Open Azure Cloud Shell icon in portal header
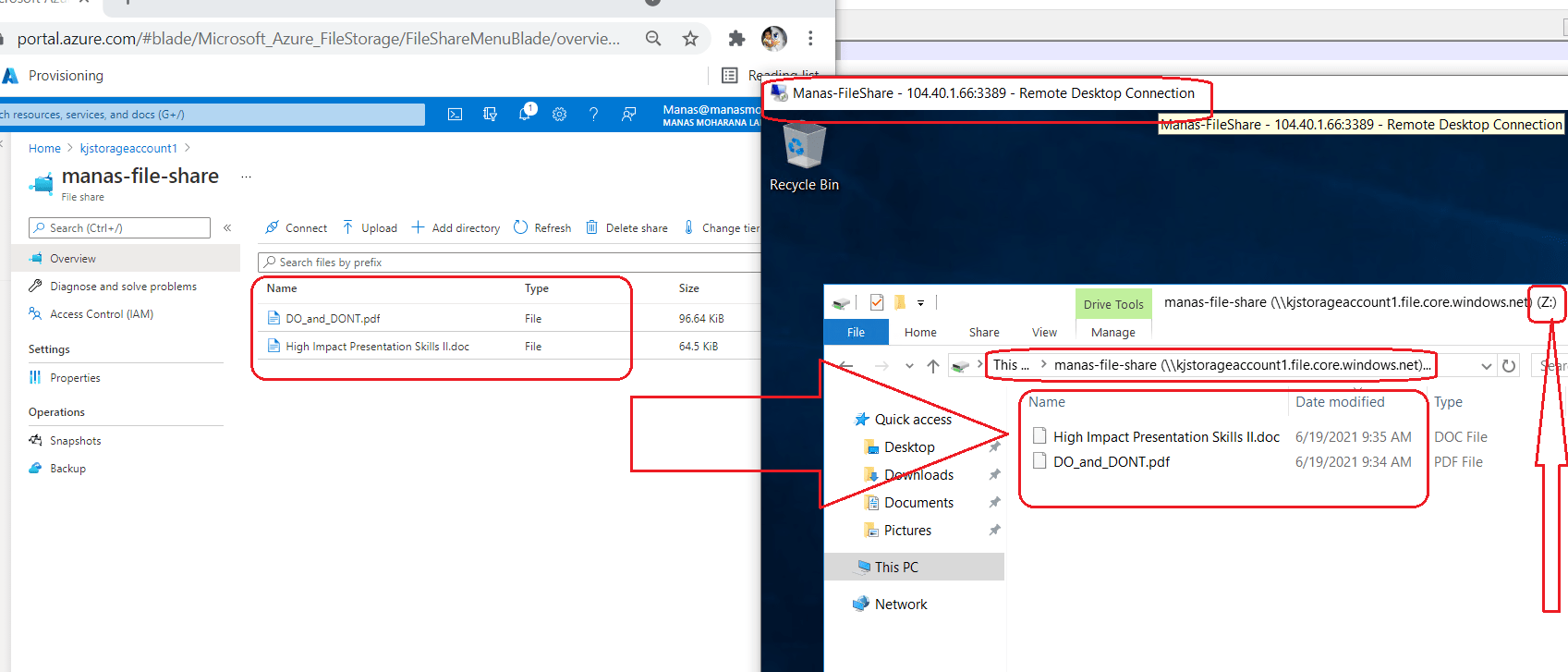The image size is (1568, 672). tap(455, 114)
